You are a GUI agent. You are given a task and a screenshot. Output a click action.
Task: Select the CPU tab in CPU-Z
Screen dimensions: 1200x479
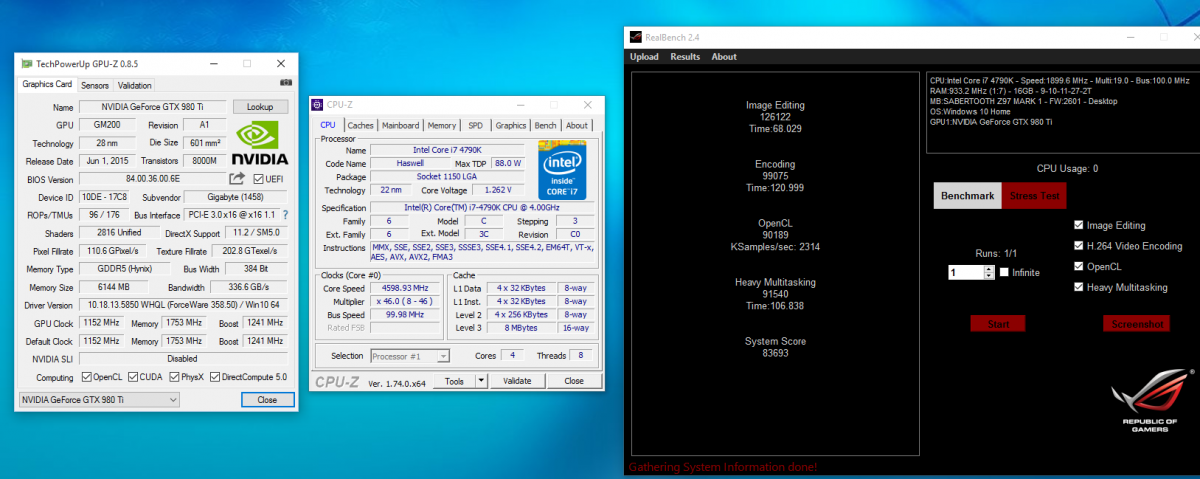pos(328,124)
